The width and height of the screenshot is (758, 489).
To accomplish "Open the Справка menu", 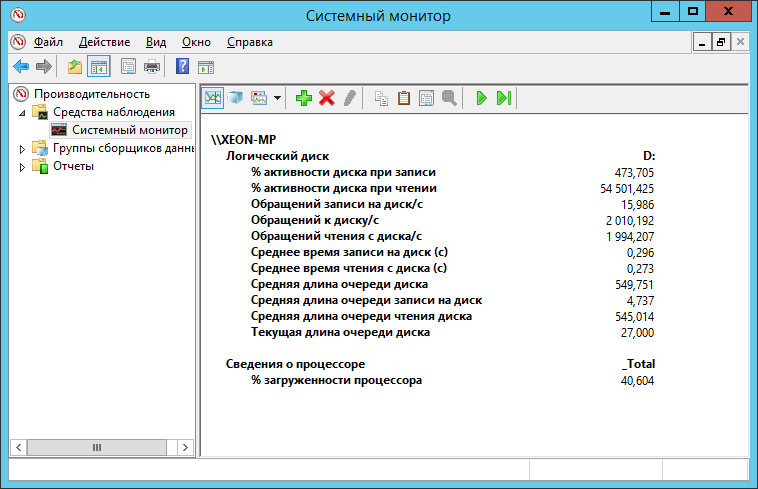I will 249,42.
